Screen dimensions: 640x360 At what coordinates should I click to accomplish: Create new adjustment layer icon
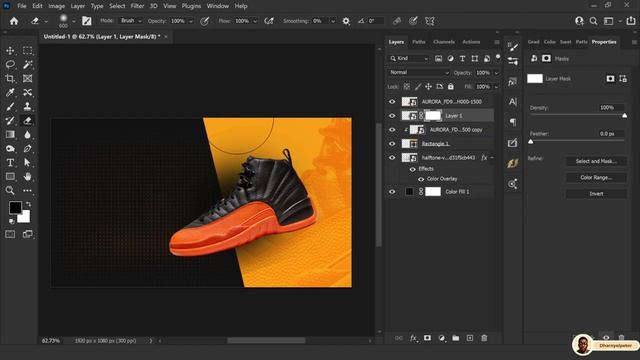pos(442,338)
